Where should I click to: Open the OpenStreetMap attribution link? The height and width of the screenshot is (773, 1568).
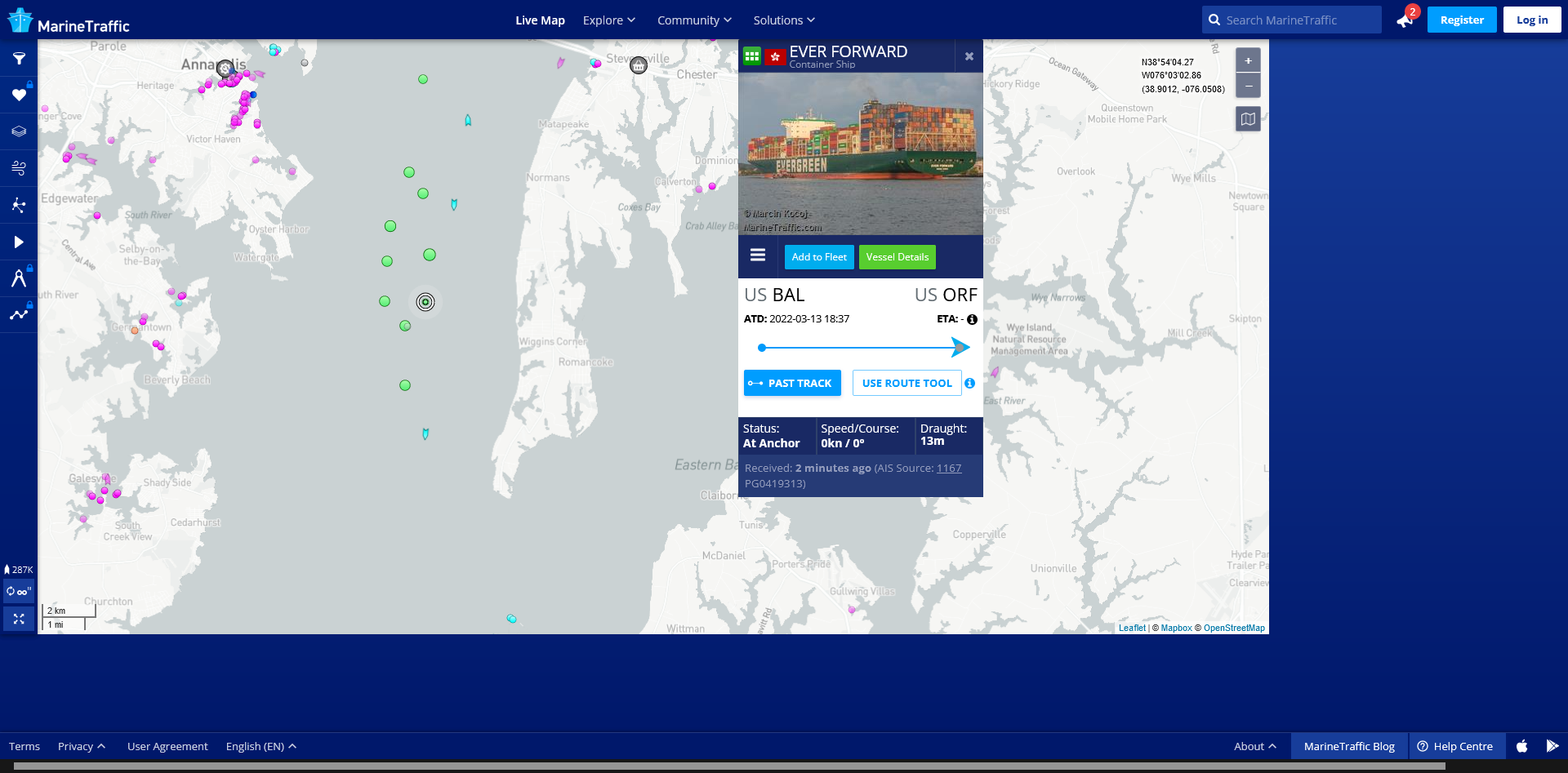[x=1234, y=629]
